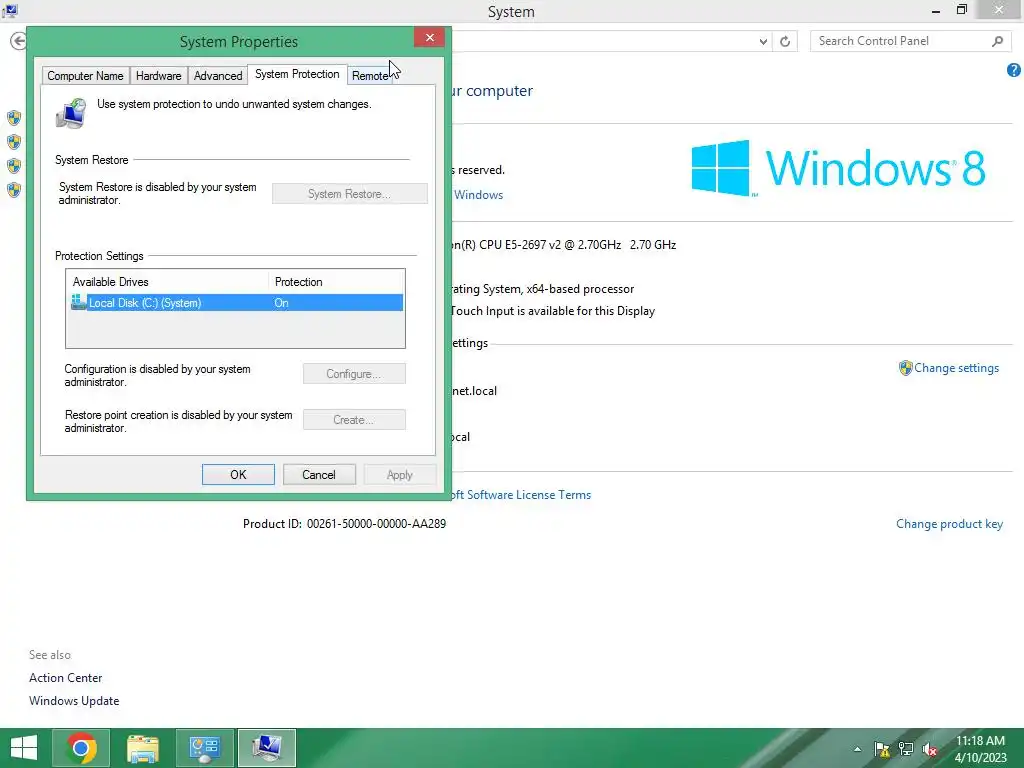Click the Cancel button
The height and width of the screenshot is (768, 1024).
pyautogui.click(x=319, y=475)
